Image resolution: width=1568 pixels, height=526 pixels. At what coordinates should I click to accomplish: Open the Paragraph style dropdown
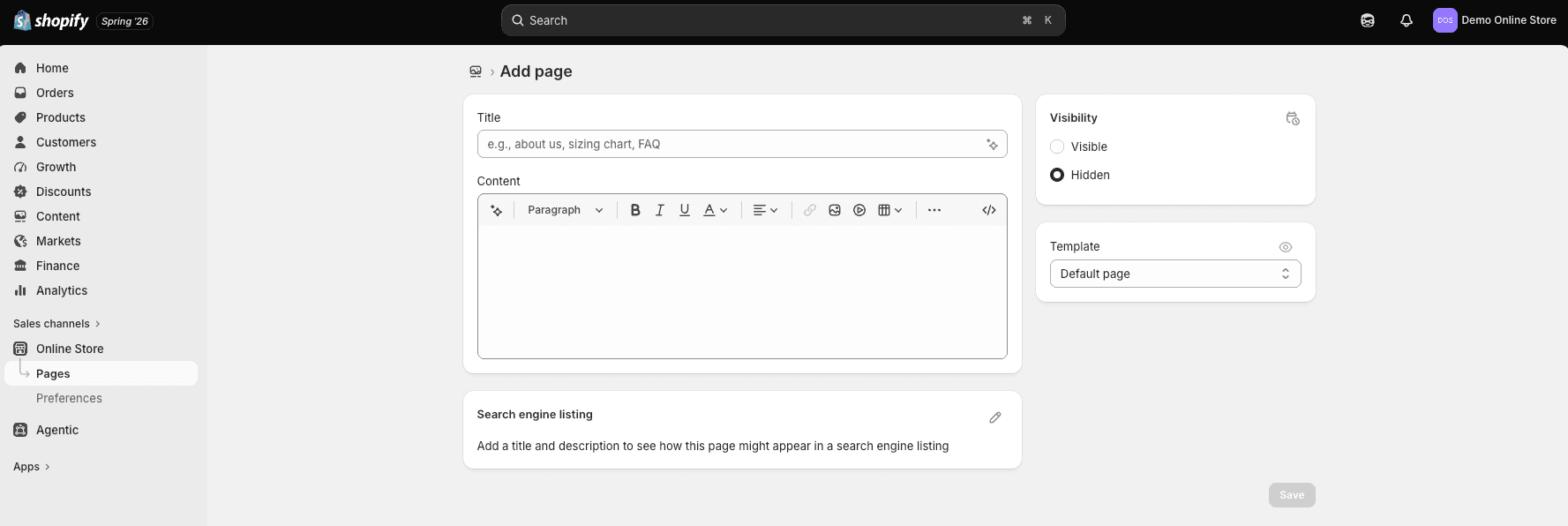pyautogui.click(x=565, y=210)
